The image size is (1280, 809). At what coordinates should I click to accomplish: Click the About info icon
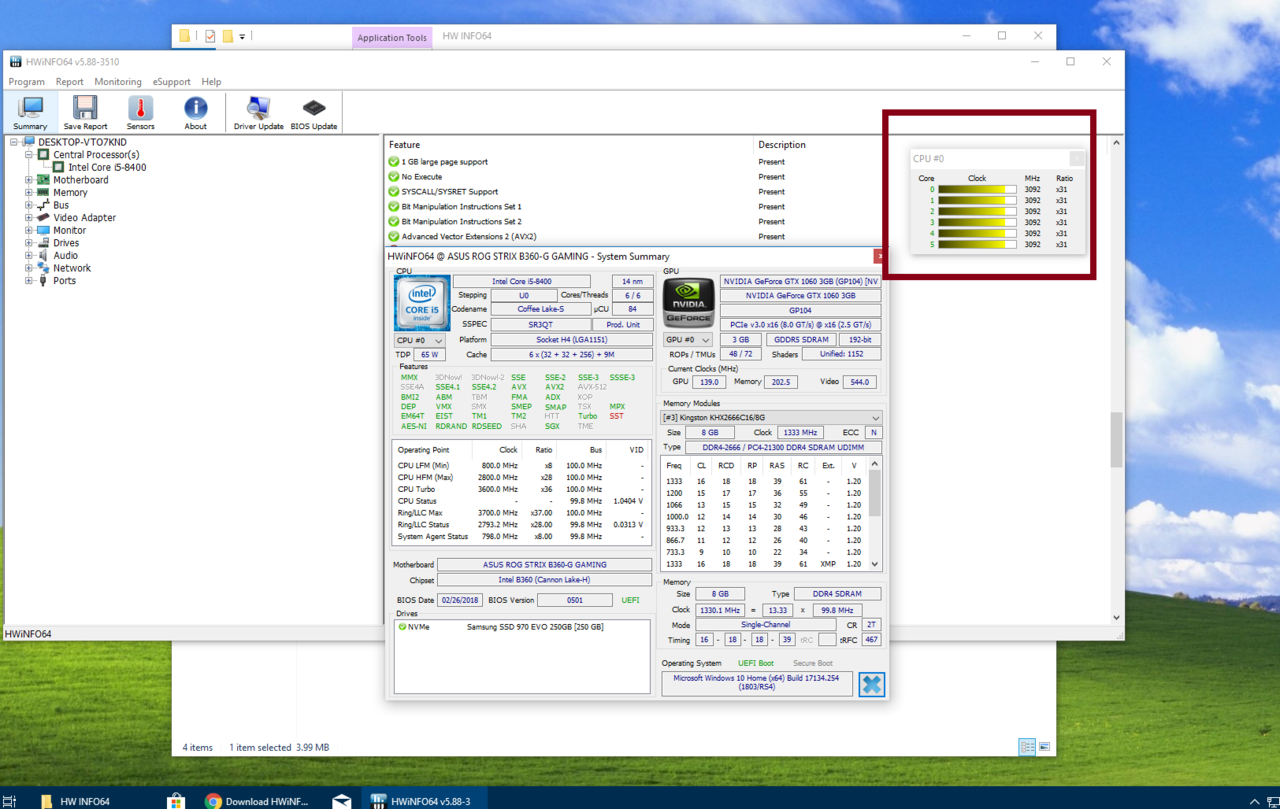[195, 113]
